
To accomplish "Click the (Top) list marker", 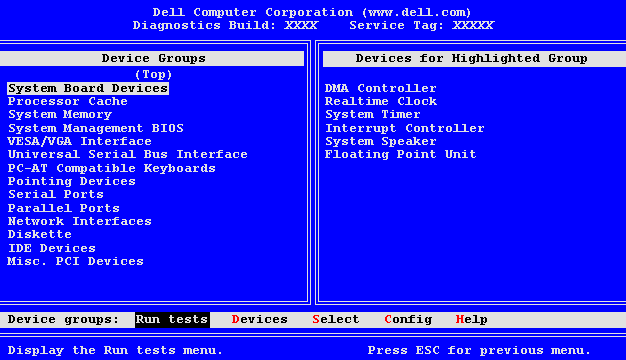I will click(154, 75).
